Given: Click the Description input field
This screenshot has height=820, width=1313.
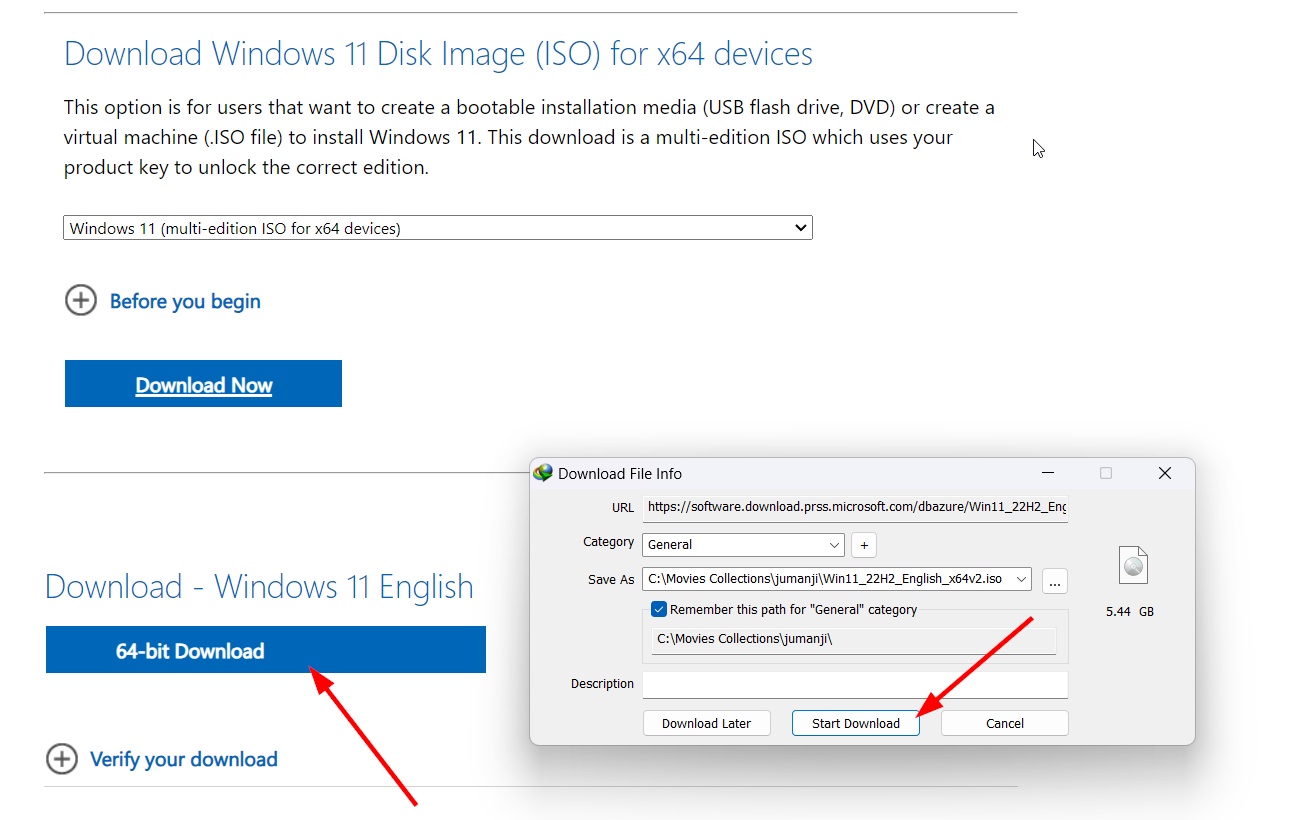Looking at the screenshot, I should [855, 684].
